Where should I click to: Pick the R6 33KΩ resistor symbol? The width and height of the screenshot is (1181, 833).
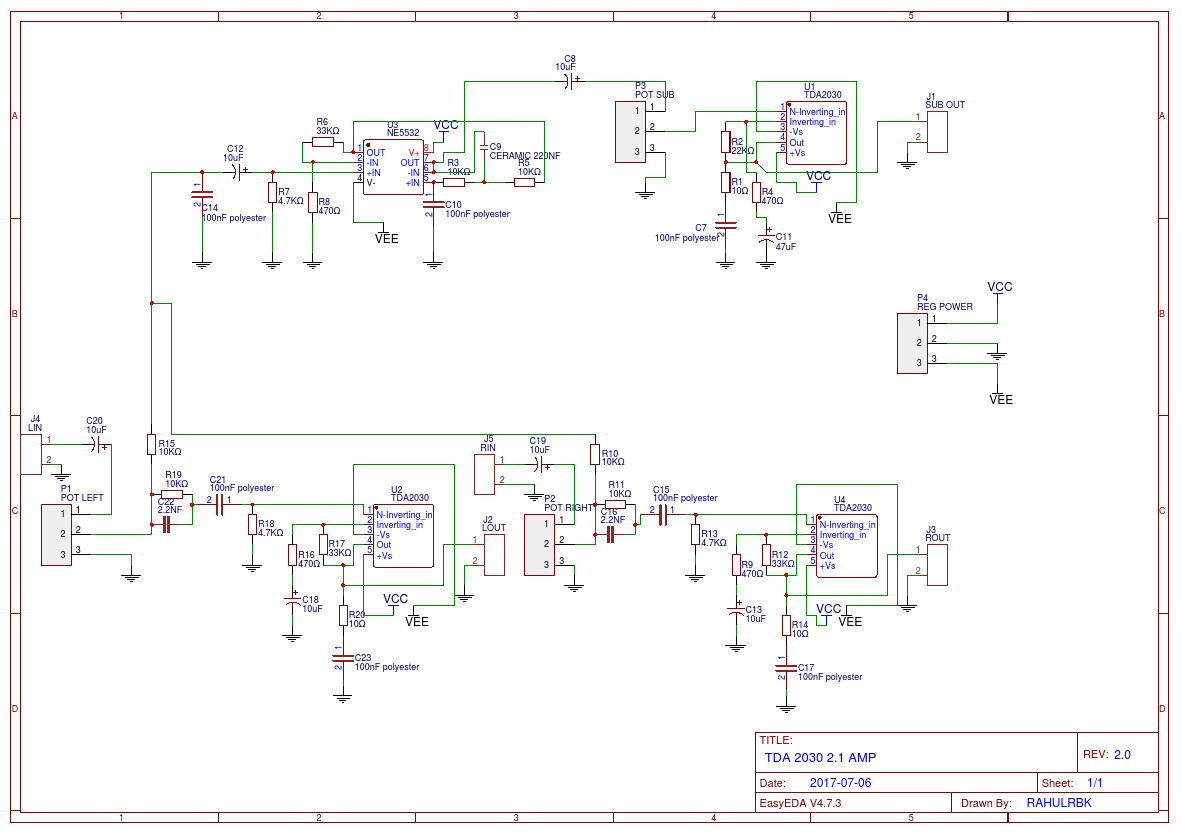coord(323,142)
